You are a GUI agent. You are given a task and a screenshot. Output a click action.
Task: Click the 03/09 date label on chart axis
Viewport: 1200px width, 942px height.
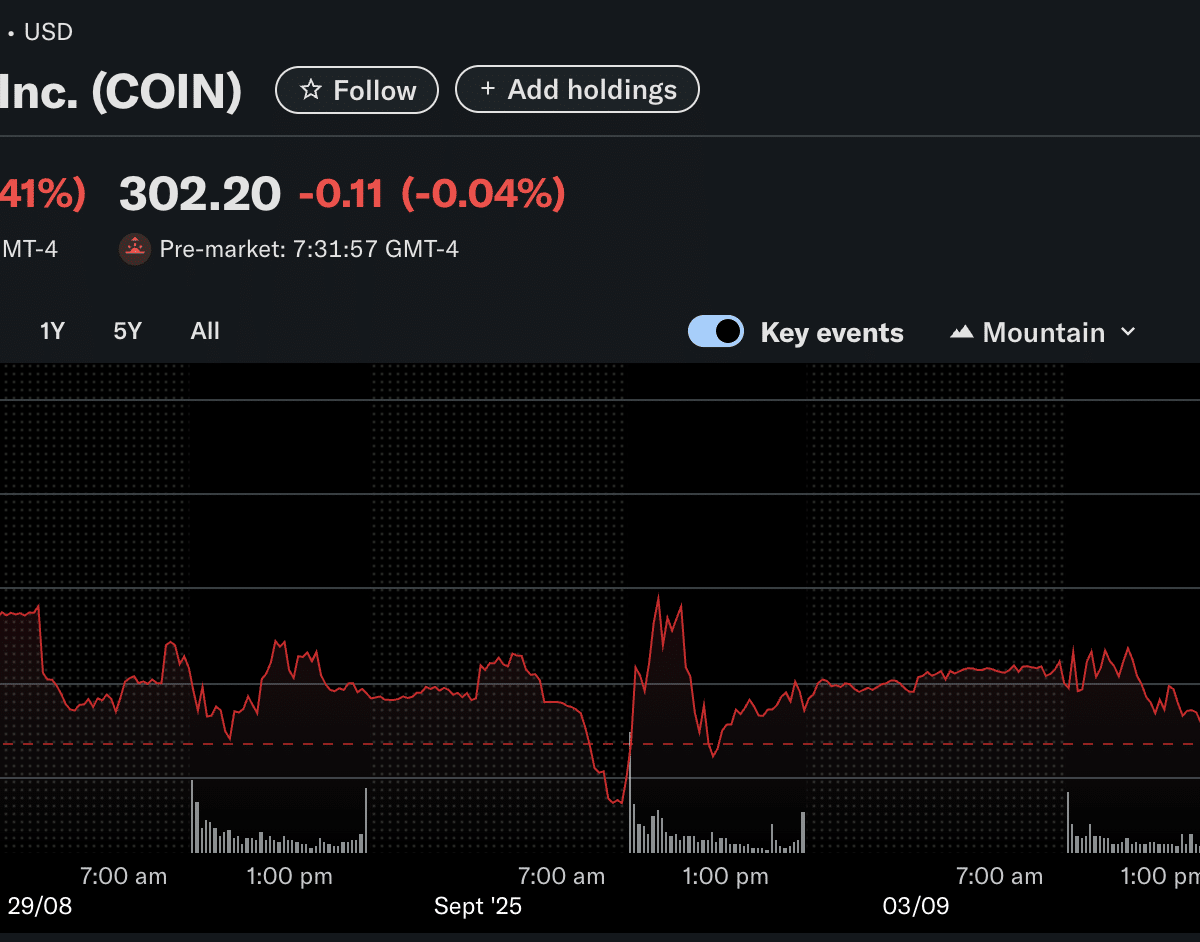click(916, 907)
